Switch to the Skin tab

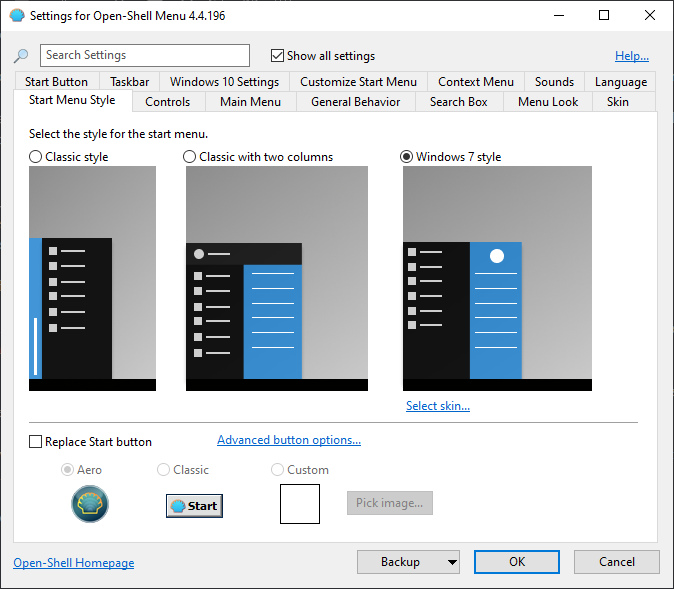(x=618, y=102)
